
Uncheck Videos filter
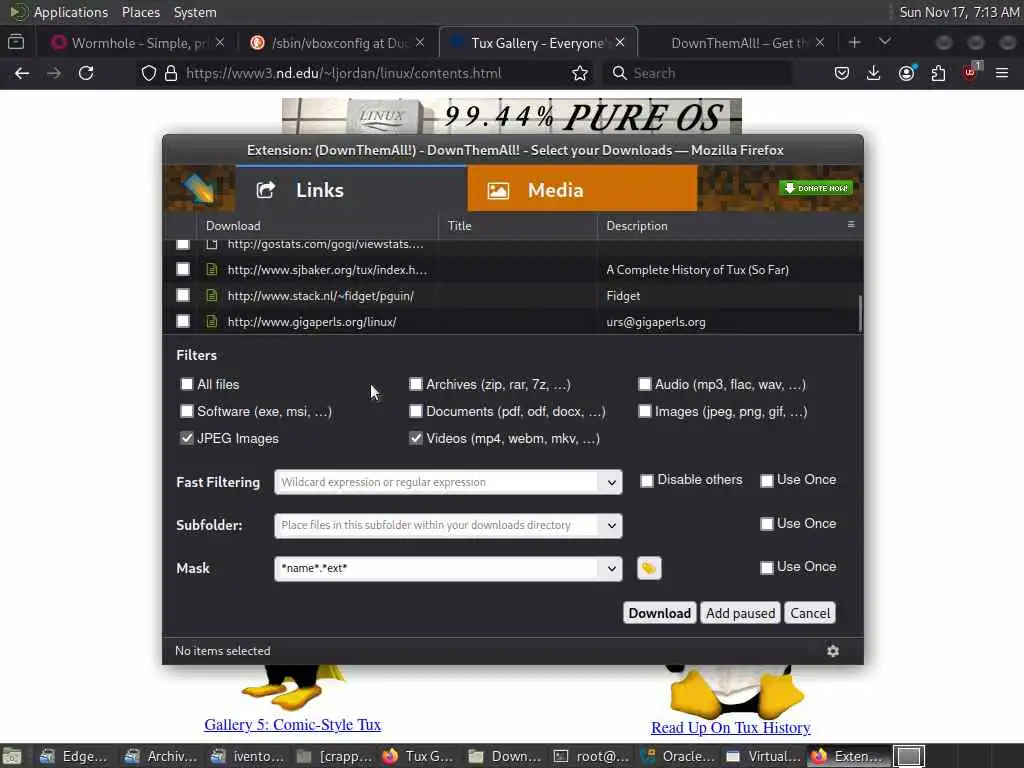pyautogui.click(x=415, y=438)
